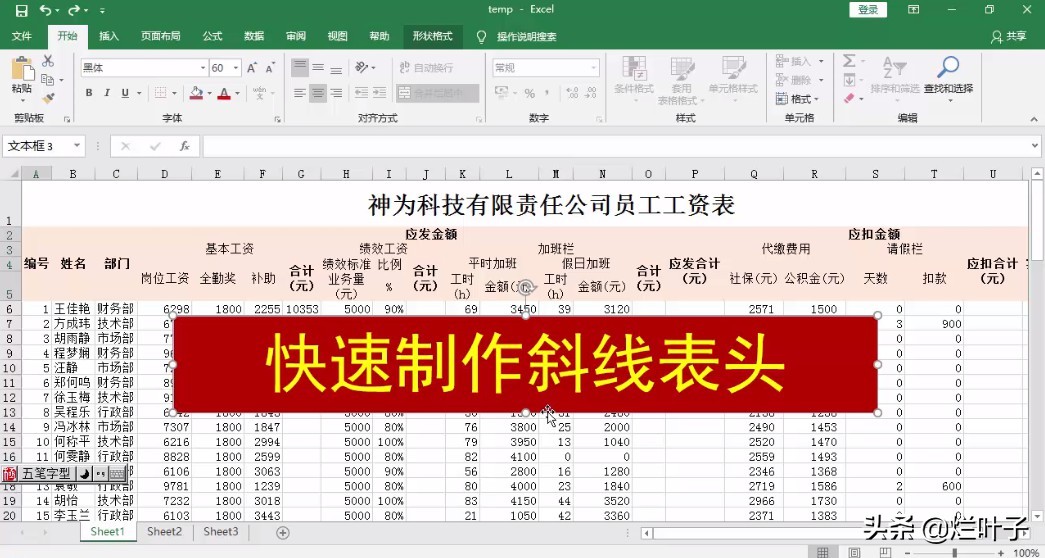Expand the font color dropdown arrow

236,93
